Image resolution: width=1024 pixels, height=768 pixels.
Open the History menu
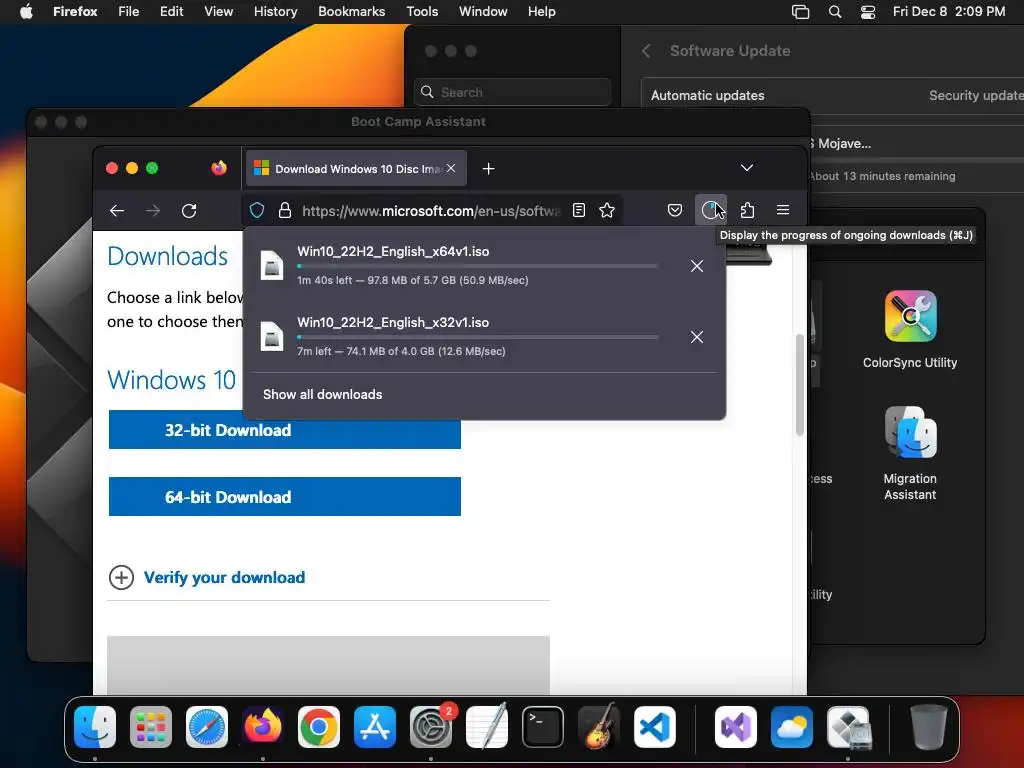tap(276, 12)
